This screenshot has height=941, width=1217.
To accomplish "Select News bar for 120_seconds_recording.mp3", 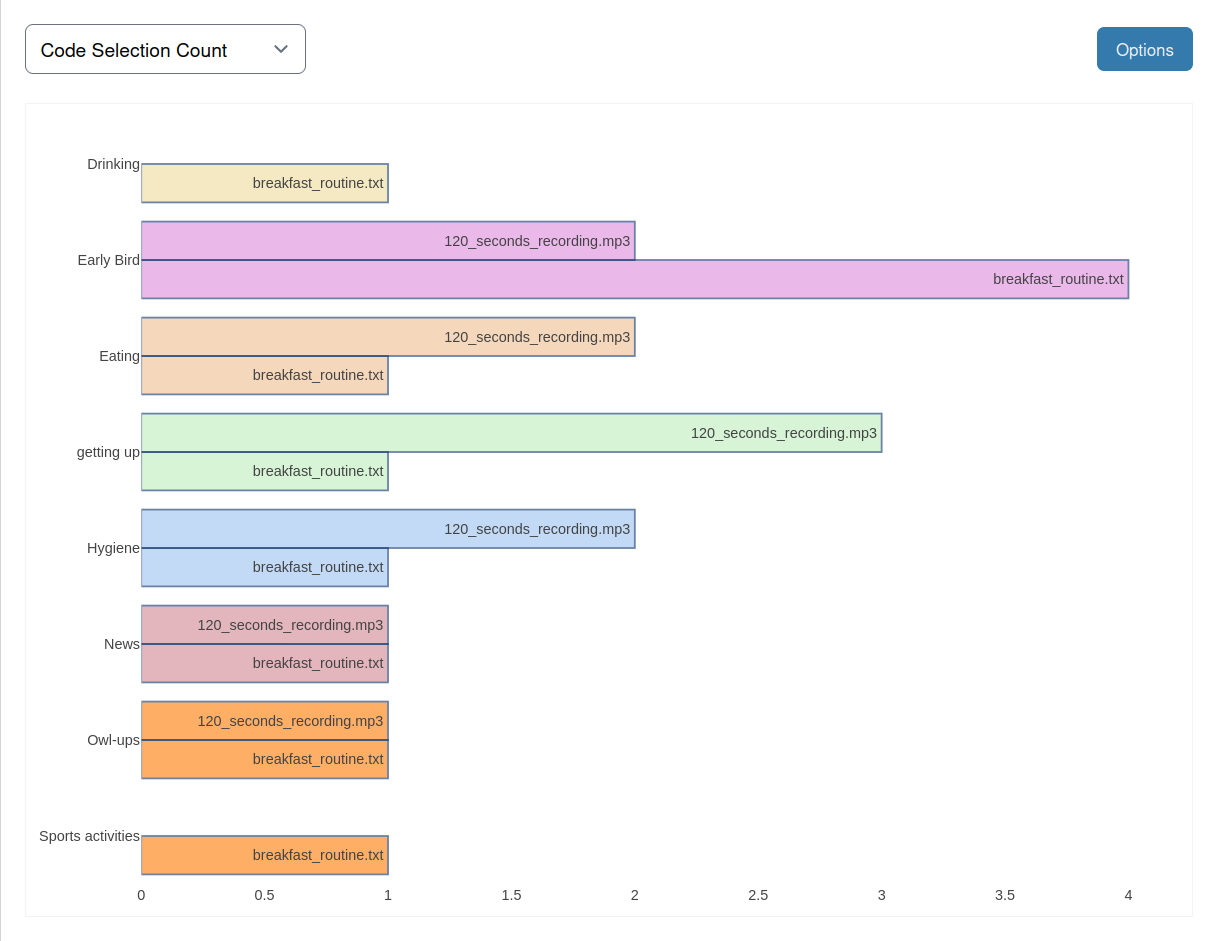I will (264, 625).
